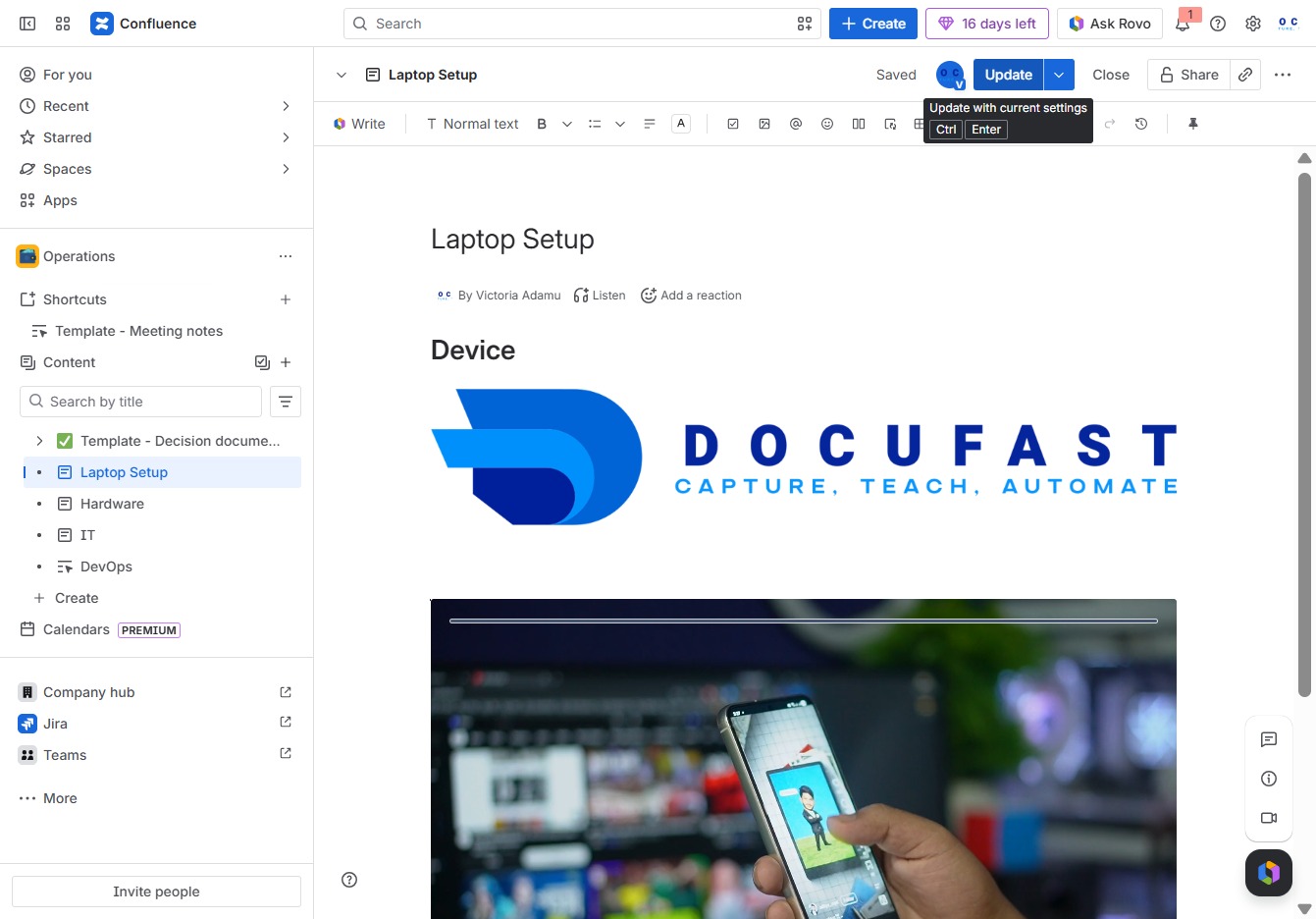Insert an action item checkbox
Screen dimensions: 1316x919
pos(733,124)
